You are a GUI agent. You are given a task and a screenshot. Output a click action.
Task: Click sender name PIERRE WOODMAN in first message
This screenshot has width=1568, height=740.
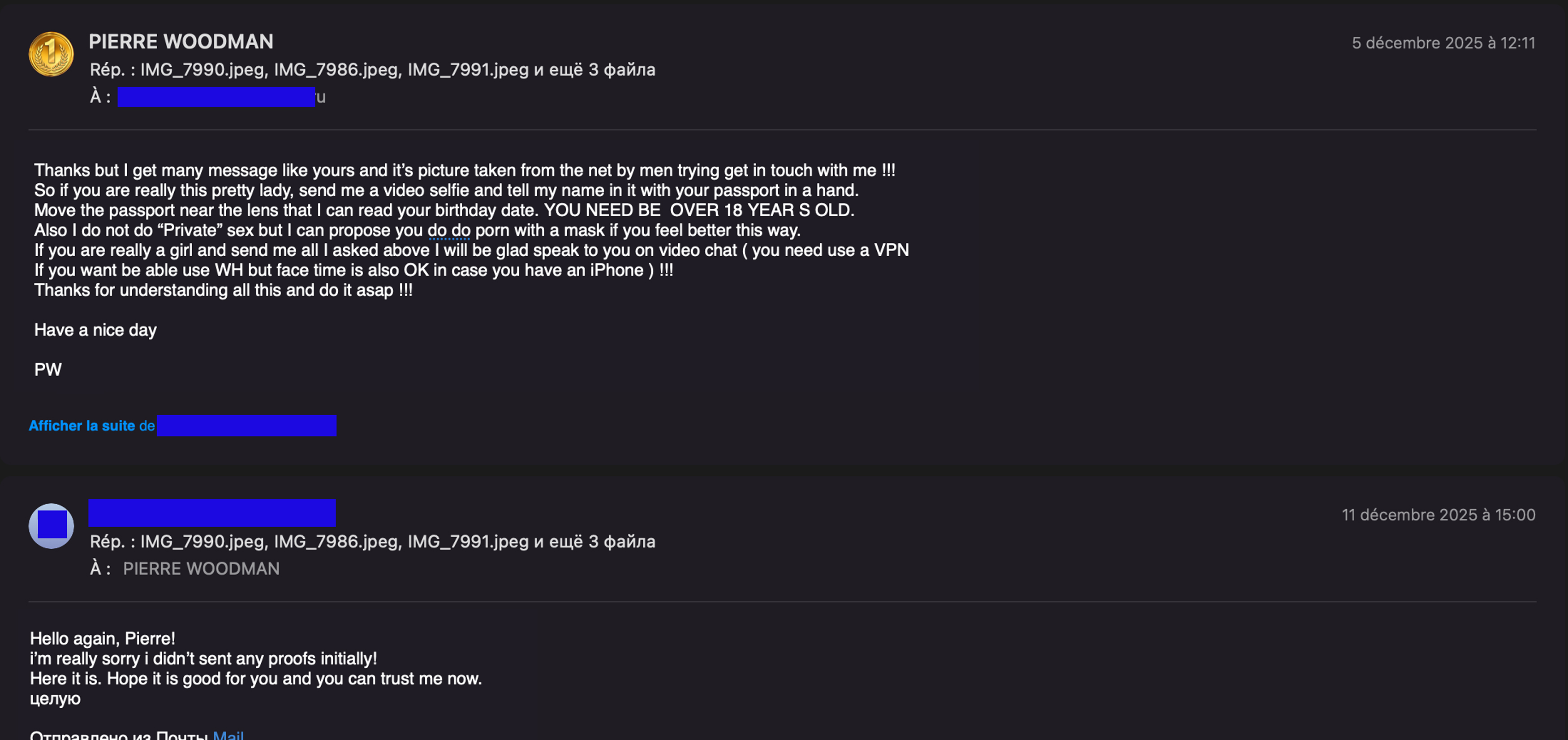click(181, 41)
